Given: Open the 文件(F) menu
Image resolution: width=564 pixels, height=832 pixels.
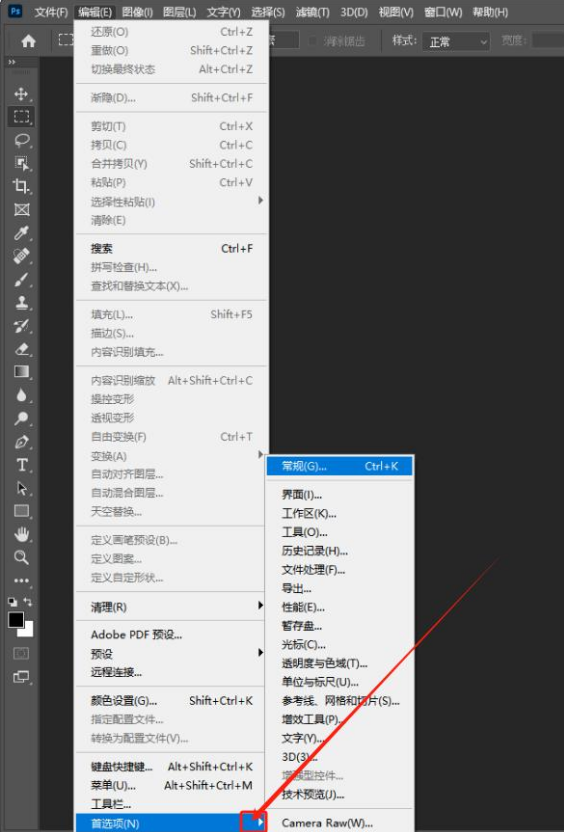Looking at the screenshot, I should (51, 12).
